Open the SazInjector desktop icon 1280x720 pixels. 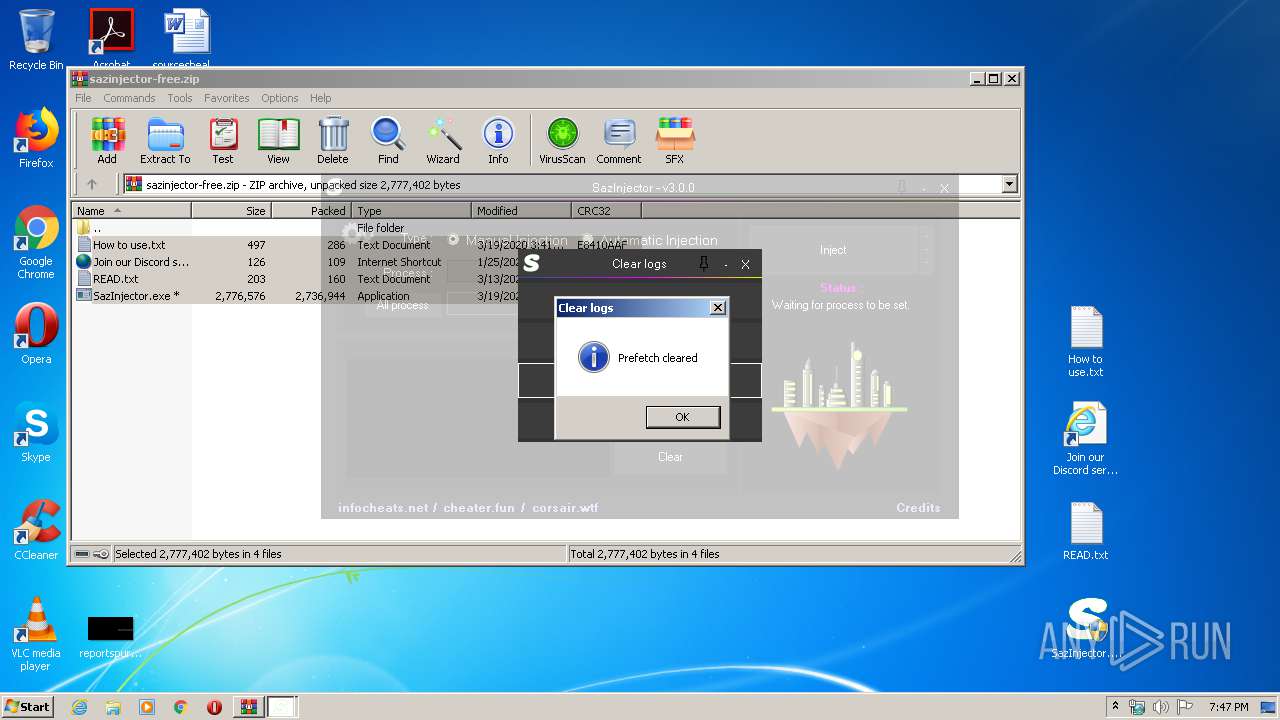tap(1085, 630)
